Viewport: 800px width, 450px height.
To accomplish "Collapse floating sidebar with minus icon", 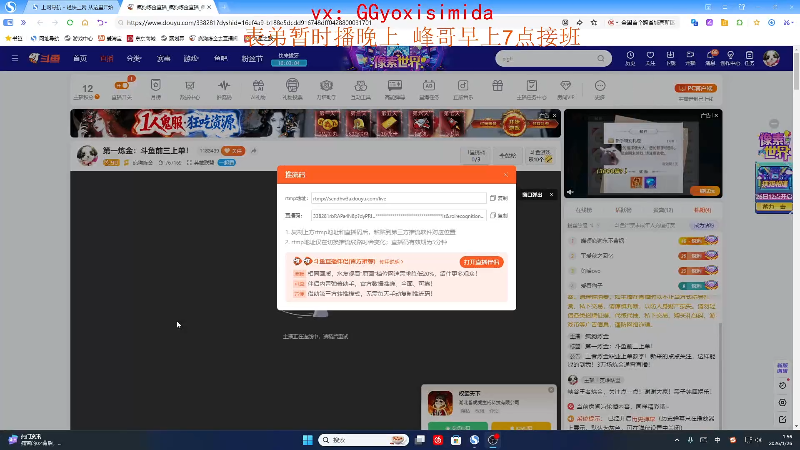I will pos(774,123).
